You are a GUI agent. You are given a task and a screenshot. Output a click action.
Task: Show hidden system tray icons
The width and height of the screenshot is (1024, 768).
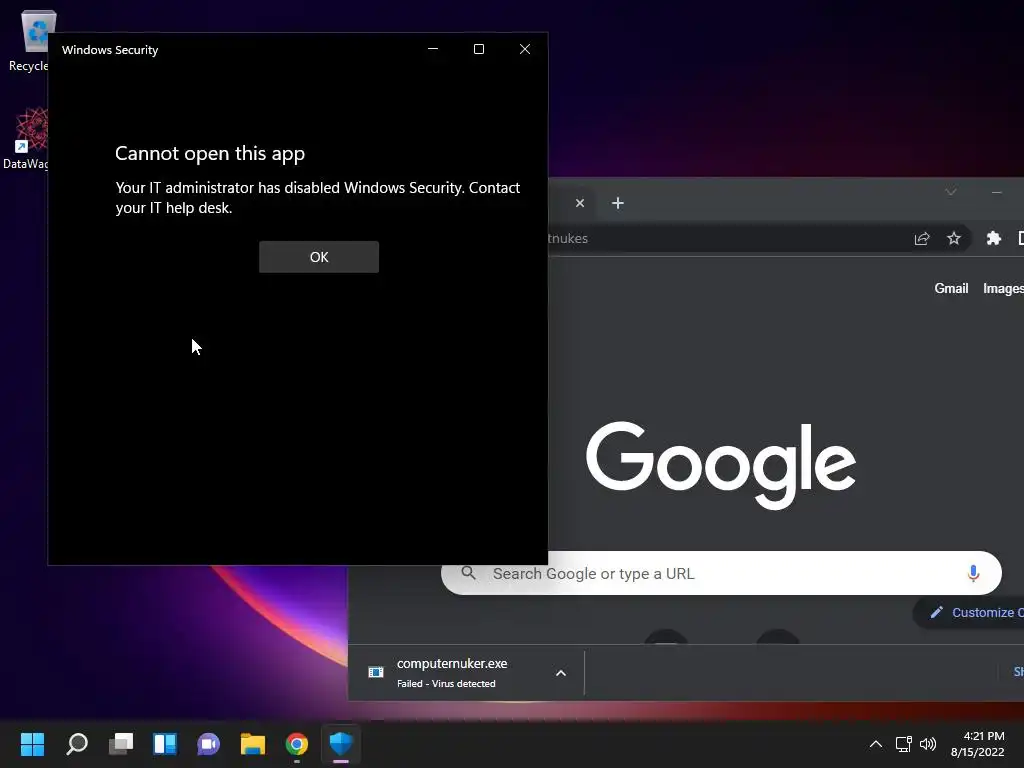click(876, 744)
